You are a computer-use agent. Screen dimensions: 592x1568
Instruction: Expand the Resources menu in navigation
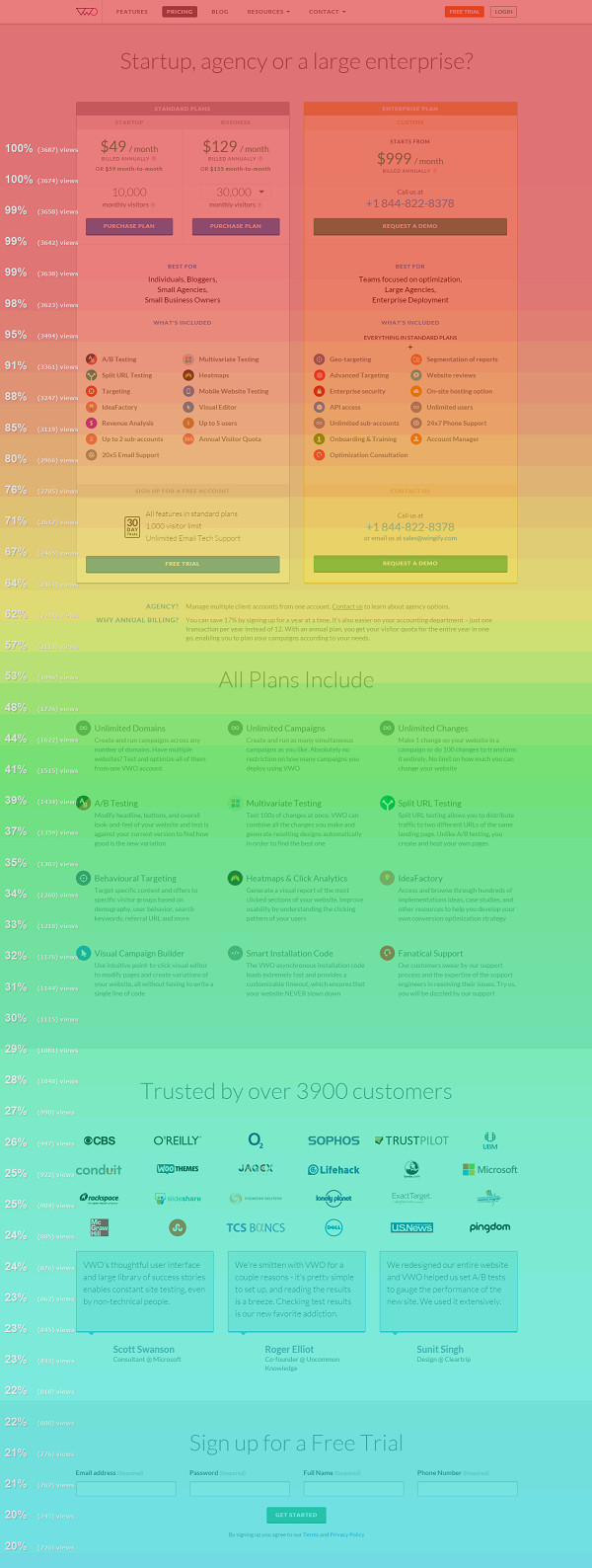[x=268, y=12]
